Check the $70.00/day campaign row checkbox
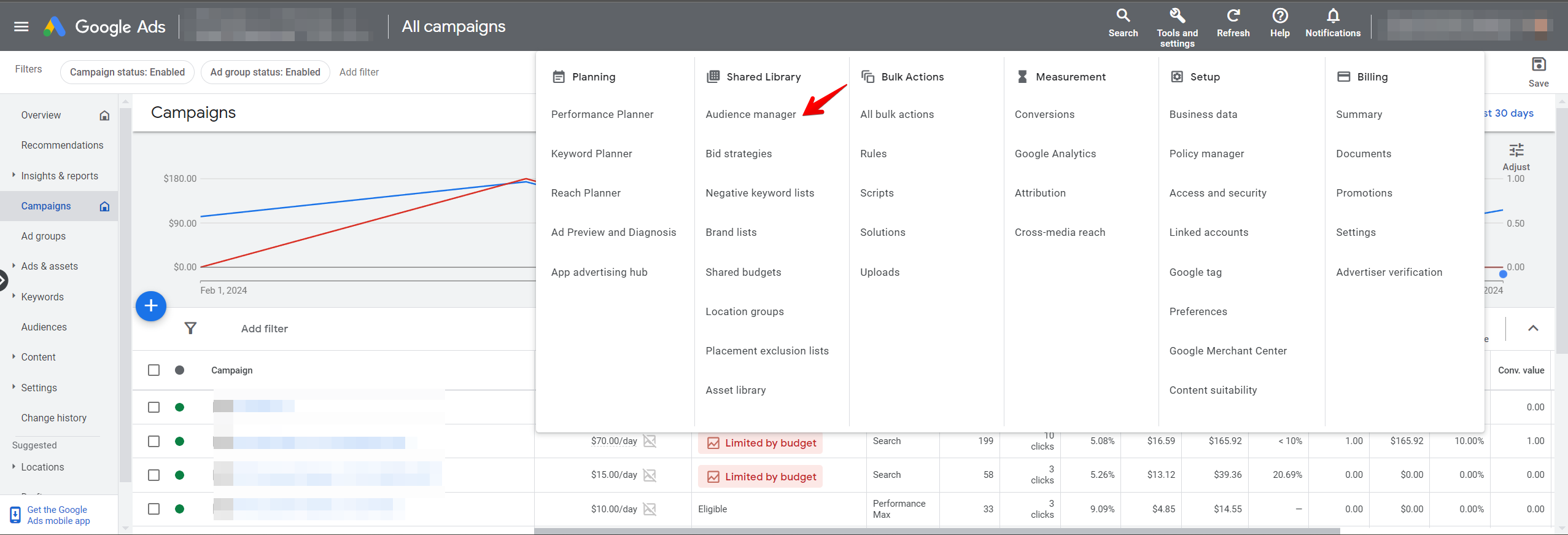The height and width of the screenshot is (535, 1568). coord(153,441)
